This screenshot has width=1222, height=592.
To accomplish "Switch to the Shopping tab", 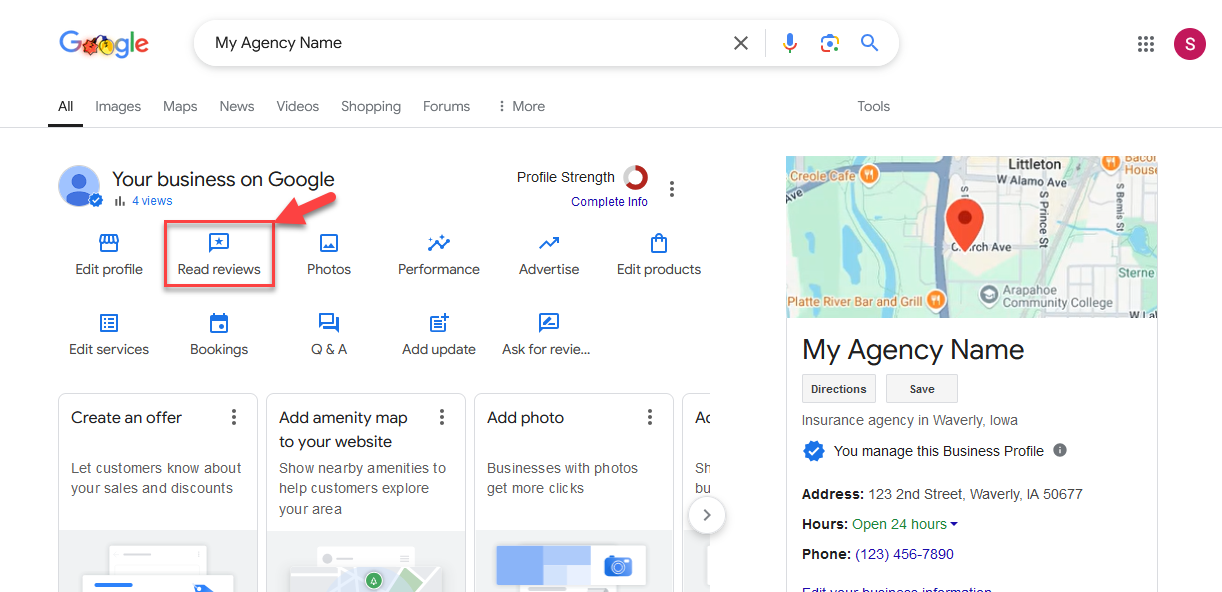I will [371, 106].
